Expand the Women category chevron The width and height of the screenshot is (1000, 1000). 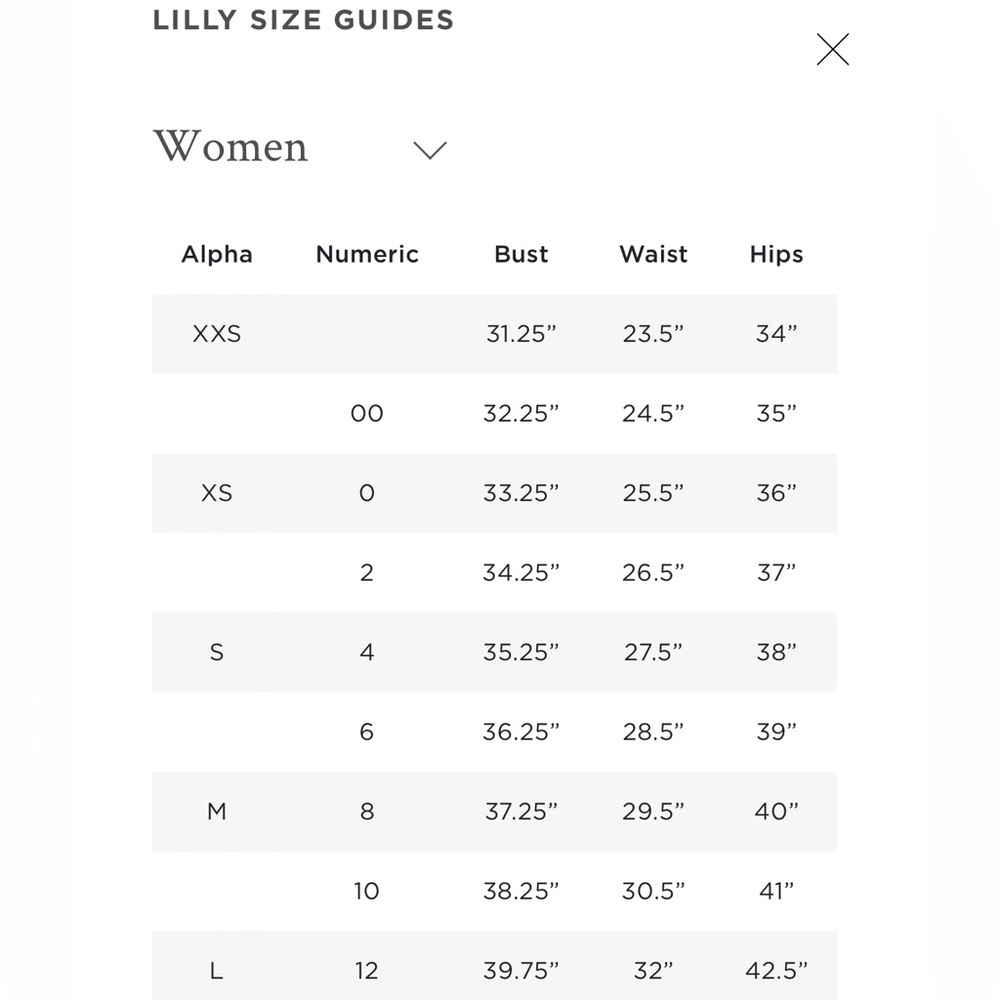[430, 151]
